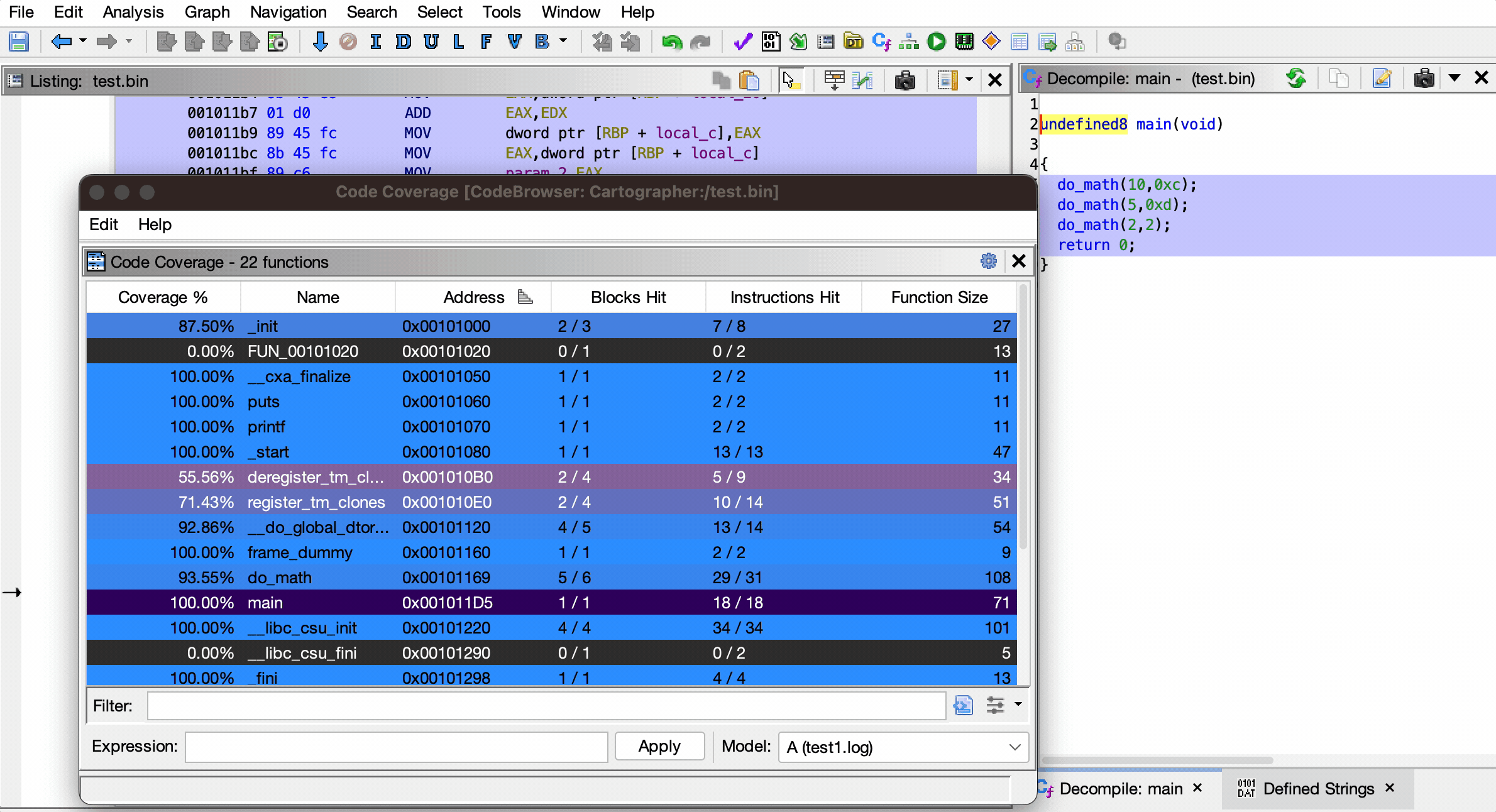Select the Processor/CPU icon in toolbar
1496x812 pixels.
[x=962, y=42]
